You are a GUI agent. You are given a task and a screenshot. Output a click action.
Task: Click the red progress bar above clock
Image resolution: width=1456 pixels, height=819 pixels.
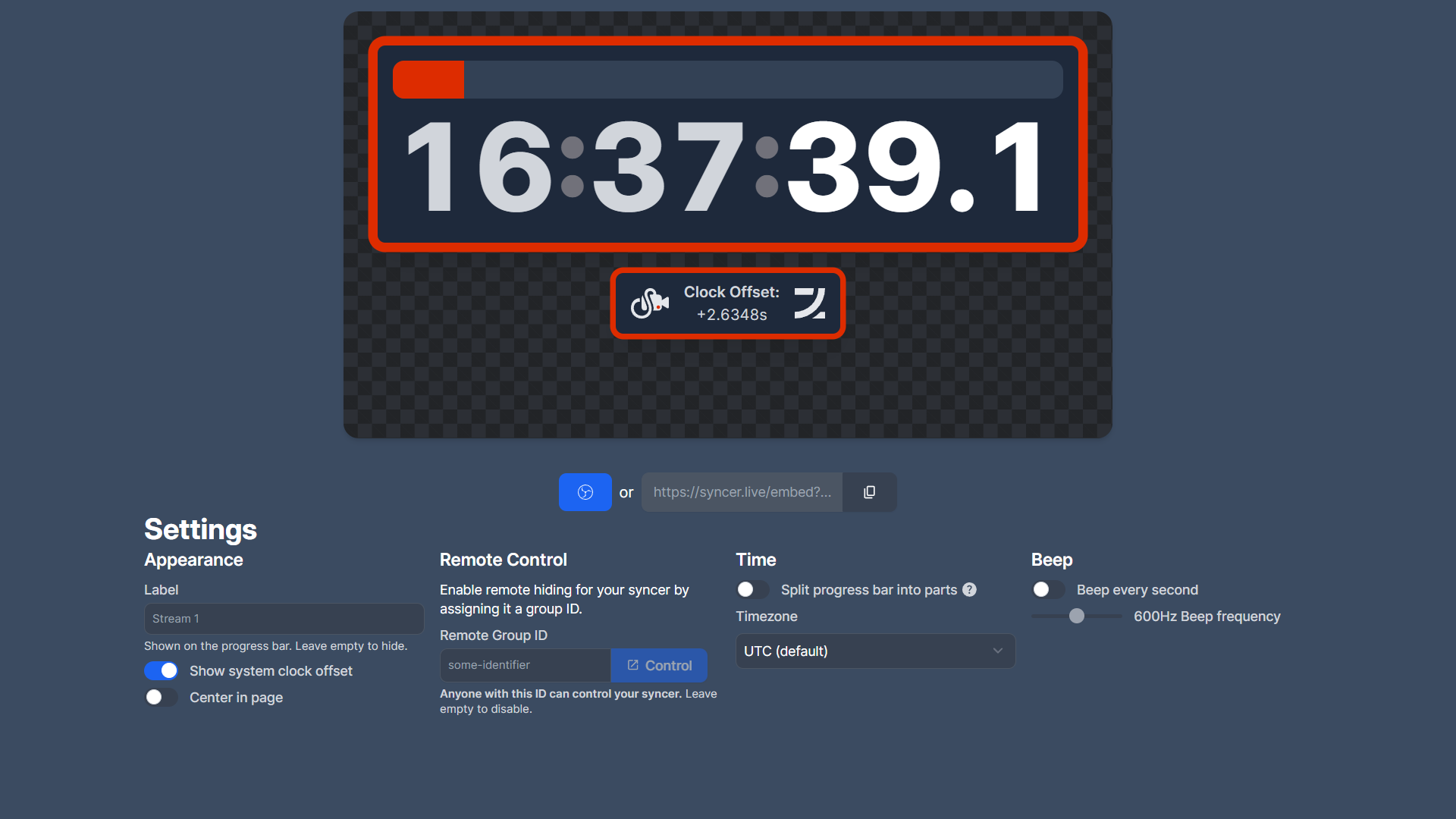(428, 80)
